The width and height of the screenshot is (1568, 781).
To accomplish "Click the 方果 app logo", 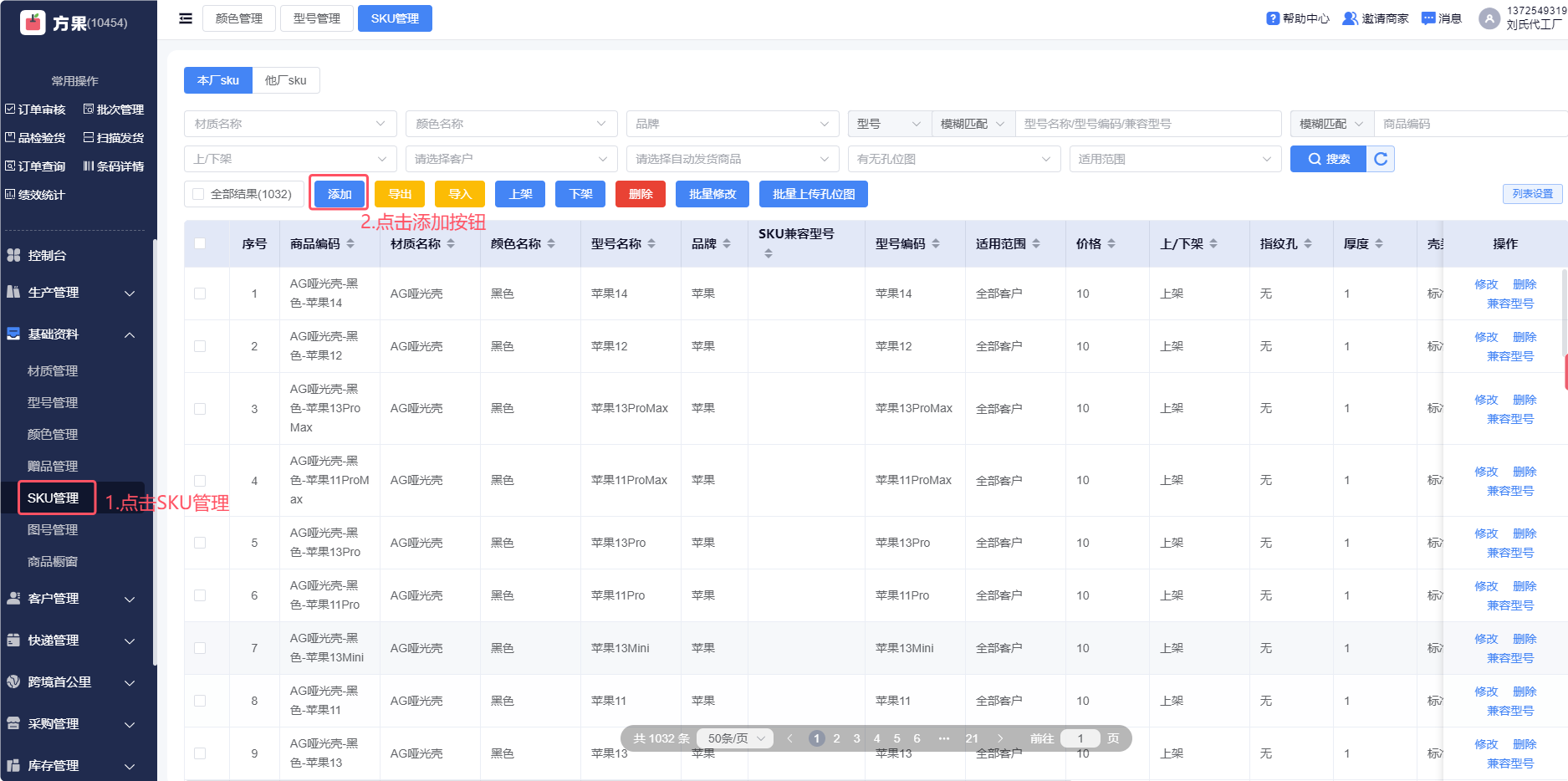I will point(33,23).
